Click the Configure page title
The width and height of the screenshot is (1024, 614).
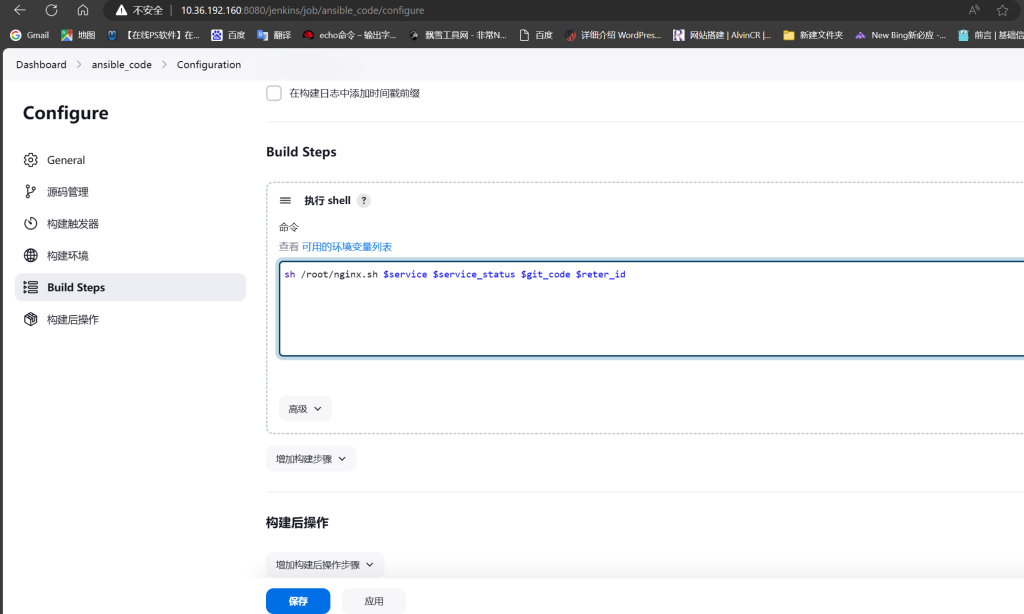pyautogui.click(x=65, y=113)
